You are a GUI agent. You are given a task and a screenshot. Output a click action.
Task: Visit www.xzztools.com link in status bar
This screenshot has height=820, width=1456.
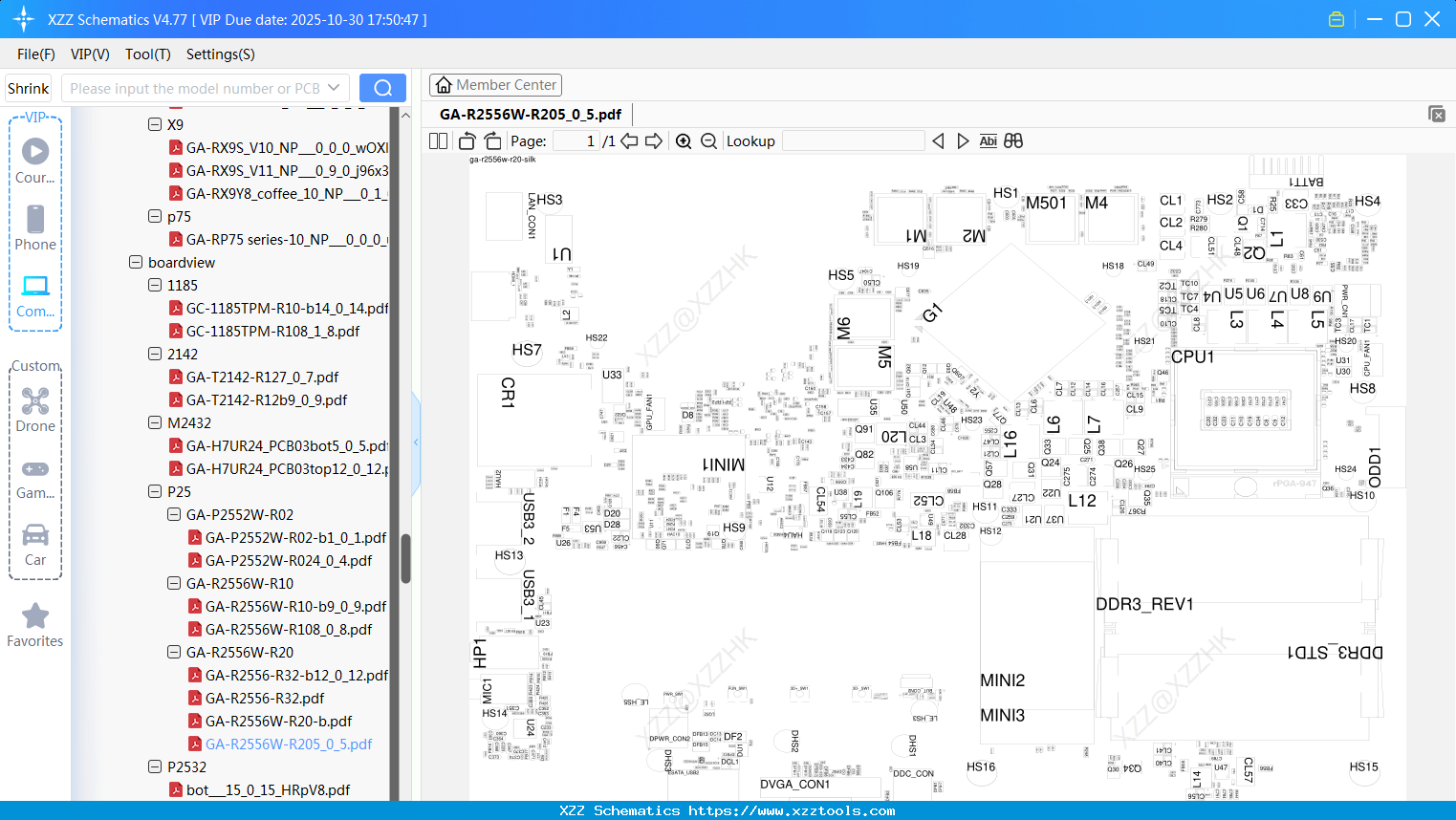coord(793,810)
